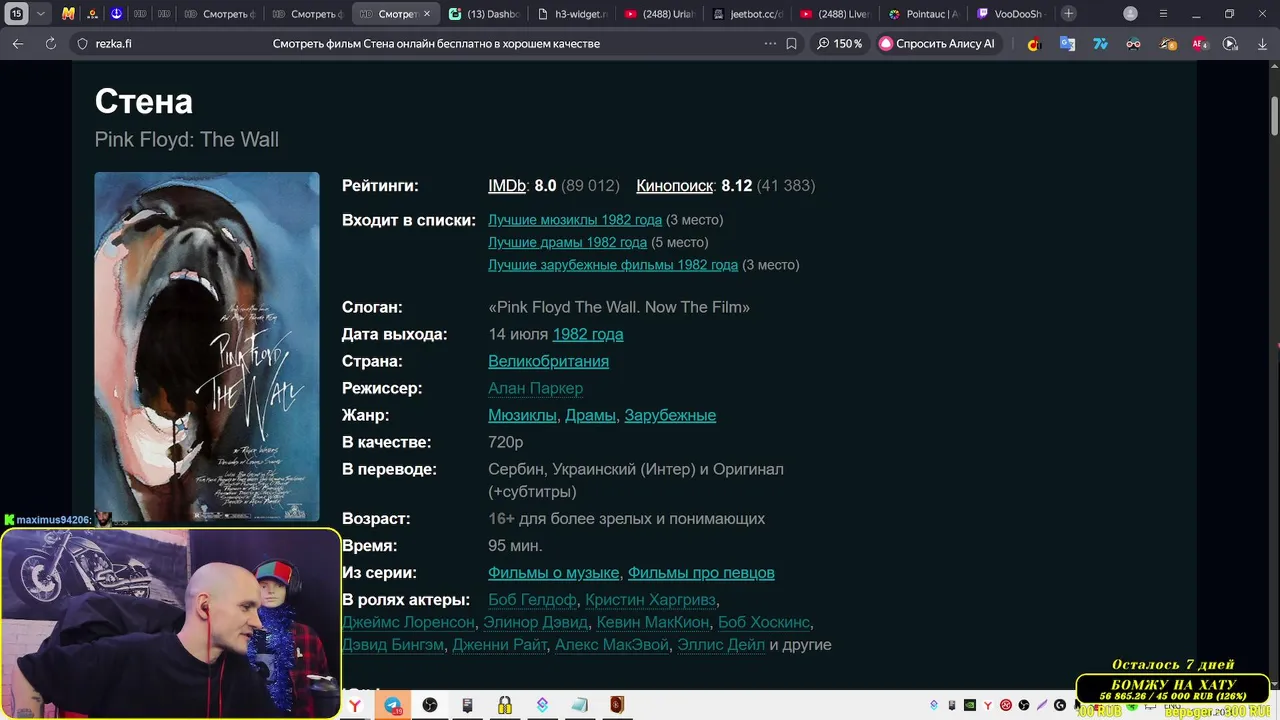Open the browser hamburger menu

click(1163, 14)
